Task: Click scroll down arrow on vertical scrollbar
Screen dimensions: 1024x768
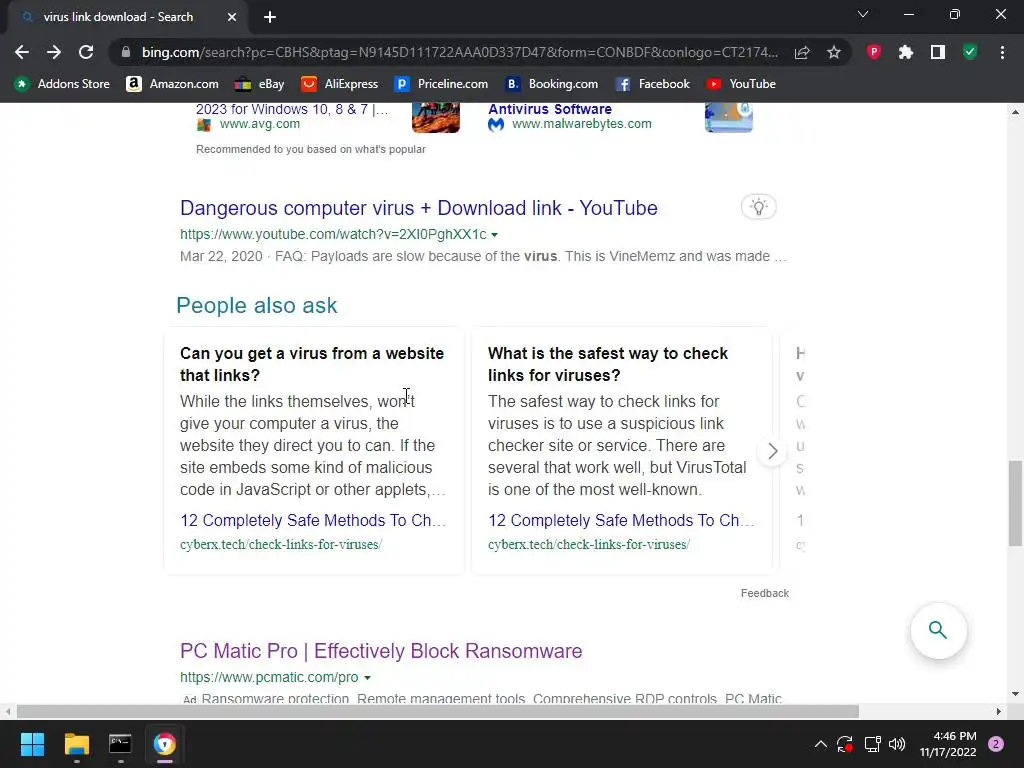Action: tap(1015, 694)
